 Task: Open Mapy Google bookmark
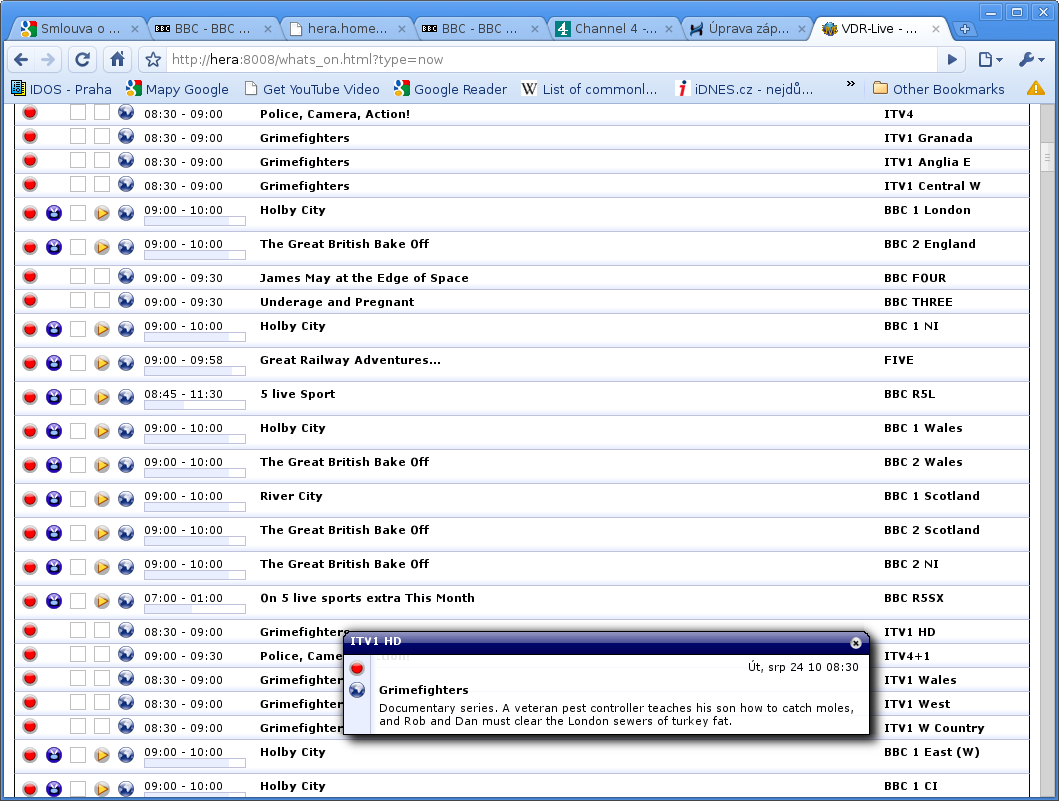tap(178, 89)
